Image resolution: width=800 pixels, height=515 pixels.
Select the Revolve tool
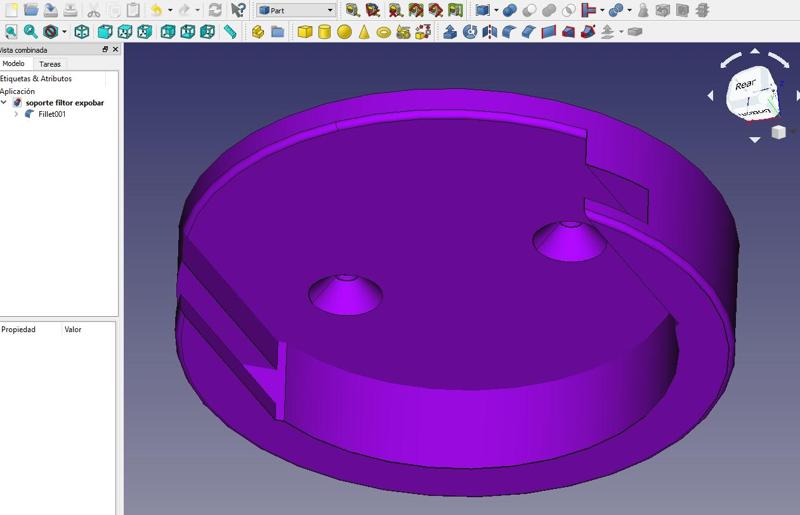pyautogui.click(x=469, y=32)
